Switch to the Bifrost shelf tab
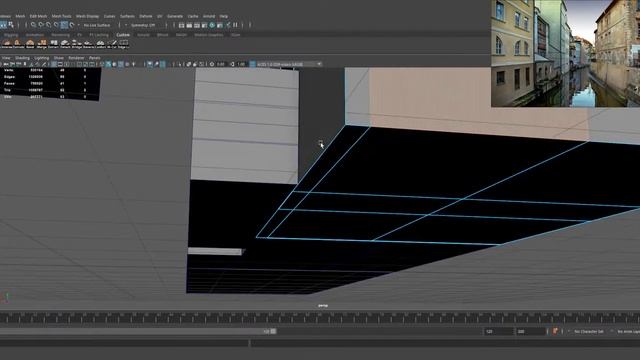This screenshot has height=360, width=640. (162, 35)
